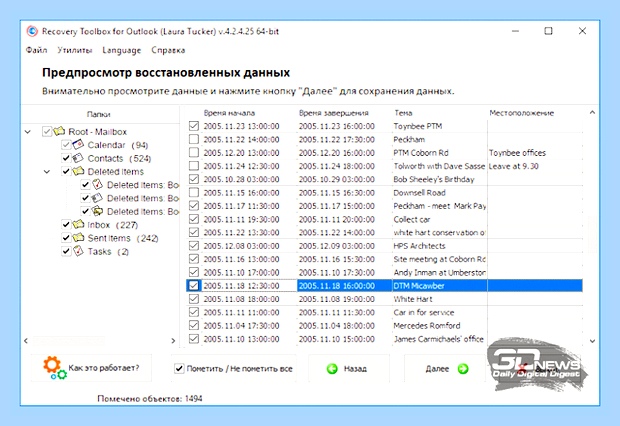Open the Файл menu
The image size is (620, 426).
click(36, 50)
